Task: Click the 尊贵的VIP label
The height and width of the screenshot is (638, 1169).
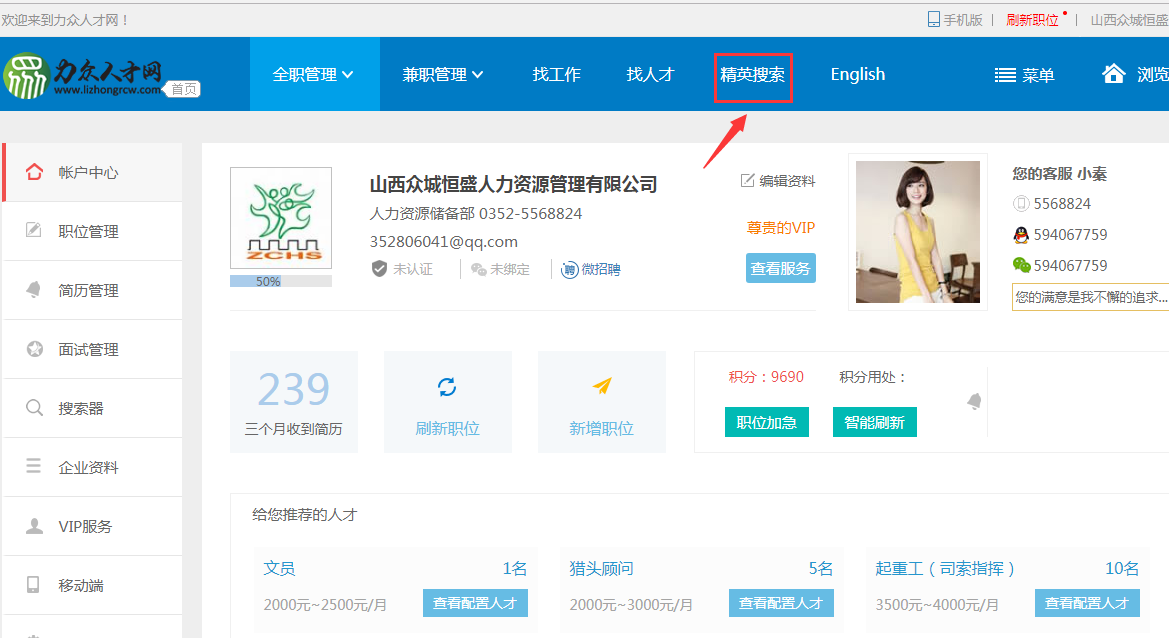Action: coord(781,227)
